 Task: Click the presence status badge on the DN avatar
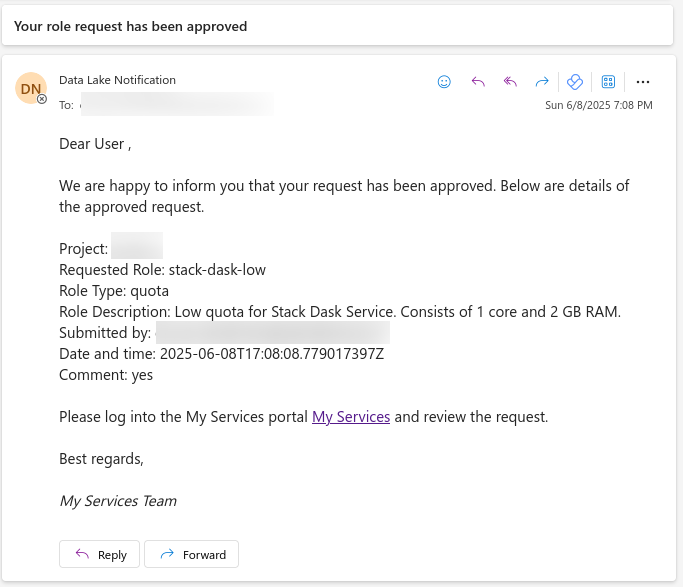pos(42,99)
